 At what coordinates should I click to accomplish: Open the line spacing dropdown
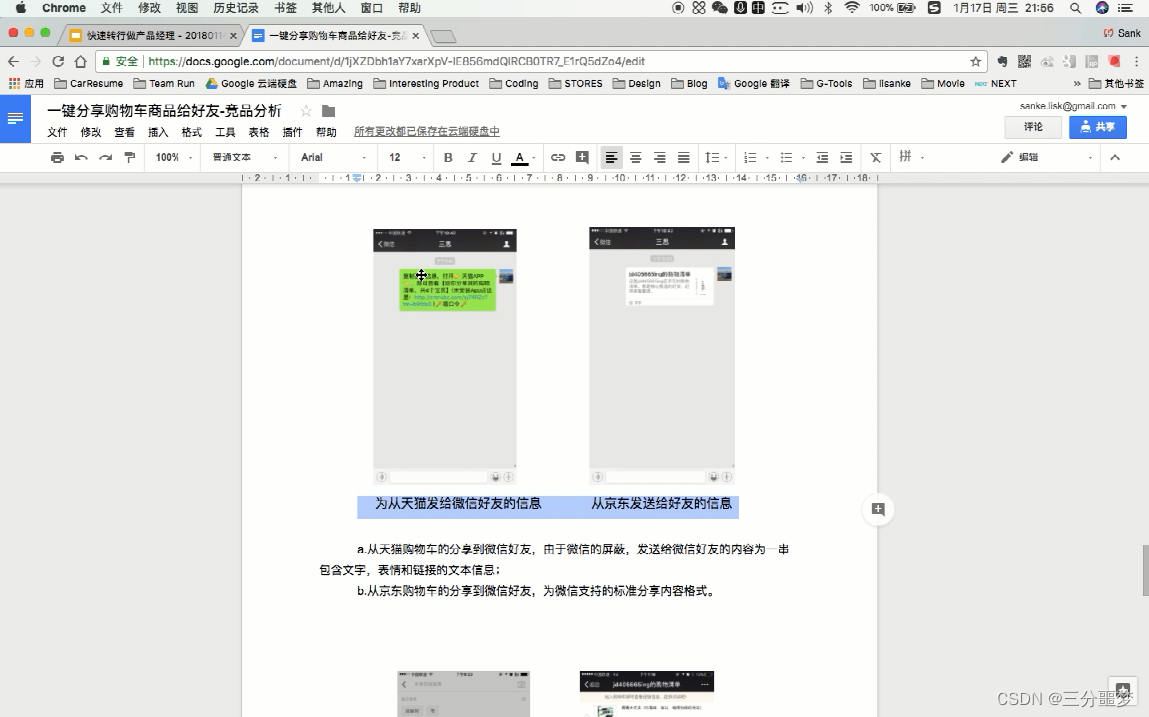coord(716,157)
